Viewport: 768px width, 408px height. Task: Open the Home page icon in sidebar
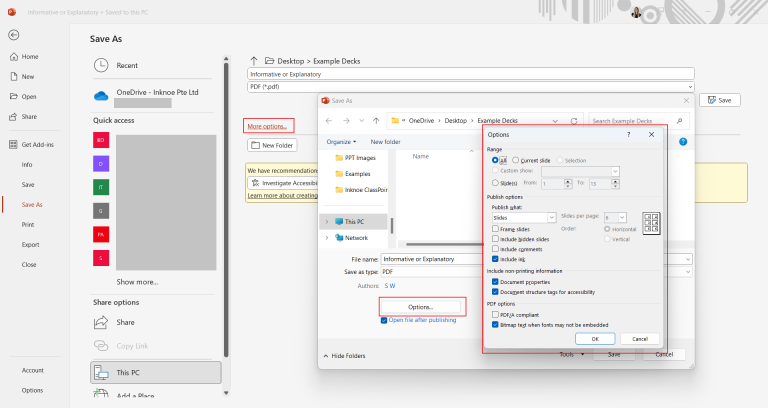(13, 57)
